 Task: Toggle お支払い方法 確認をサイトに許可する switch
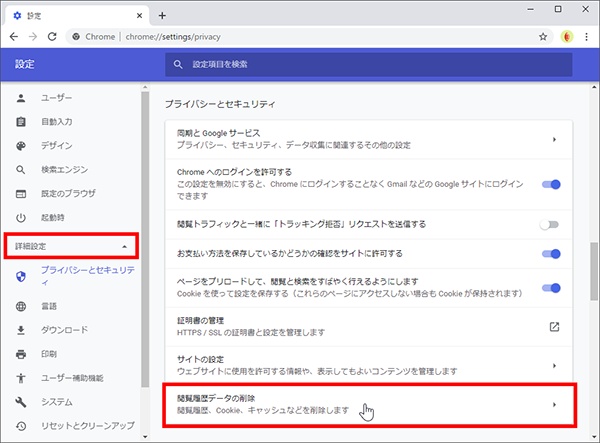[551, 254]
